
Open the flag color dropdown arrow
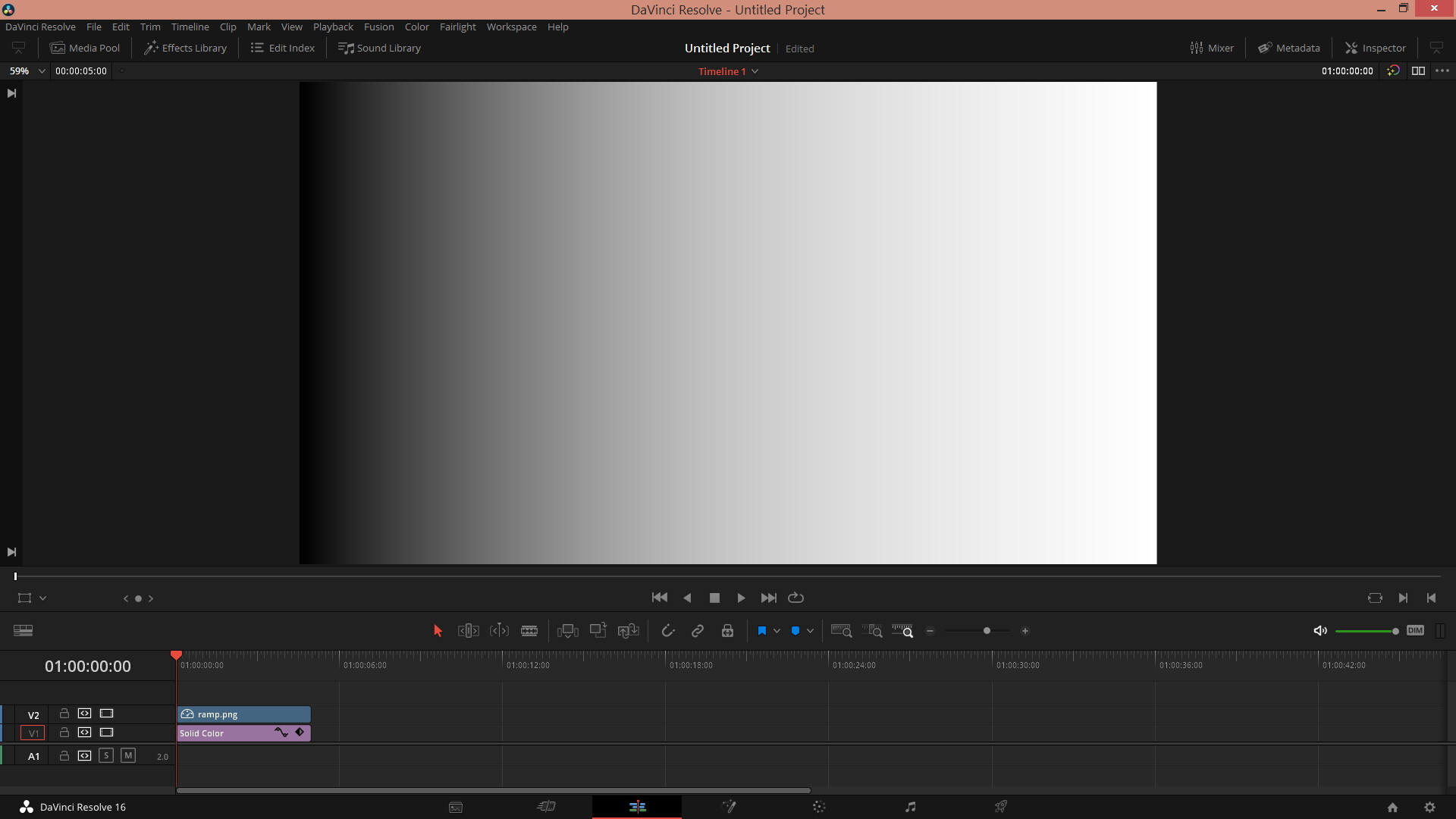click(777, 631)
